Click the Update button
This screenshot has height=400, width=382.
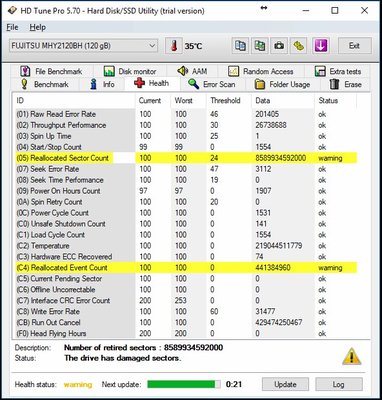click(285, 384)
